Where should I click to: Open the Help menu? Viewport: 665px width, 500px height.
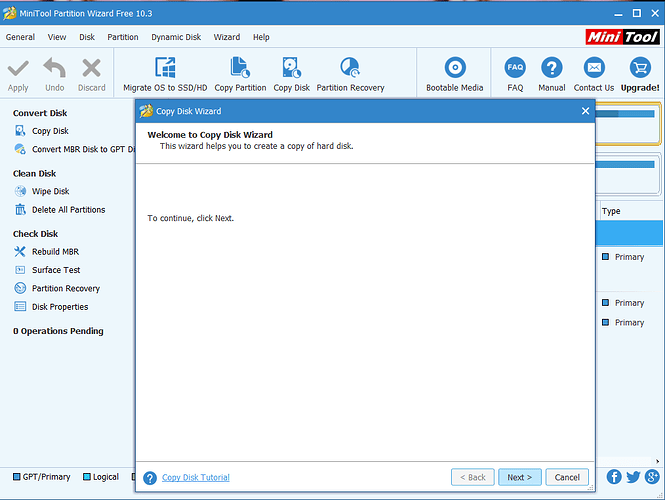tap(261, 37)
